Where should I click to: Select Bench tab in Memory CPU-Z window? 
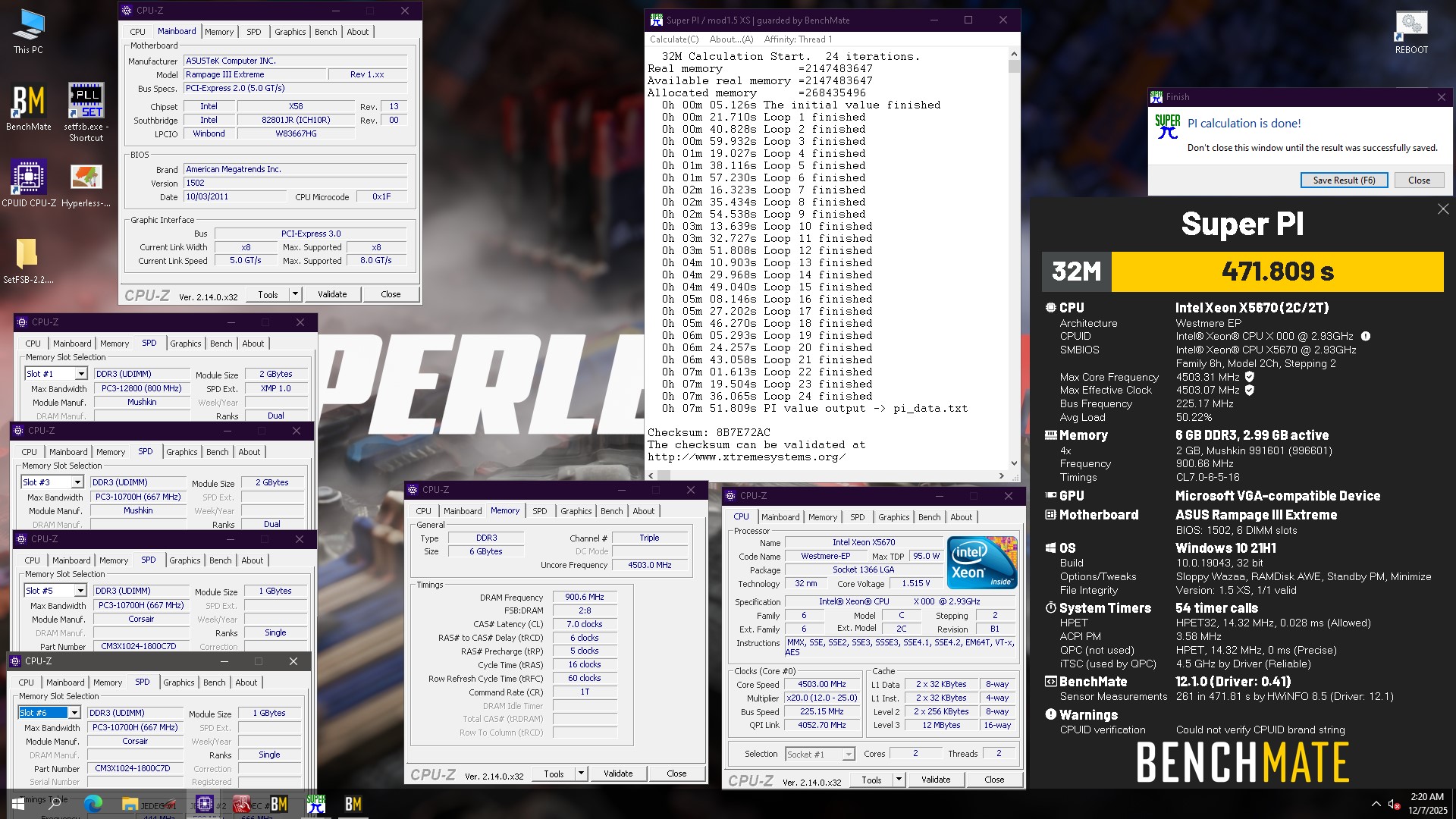611,511
